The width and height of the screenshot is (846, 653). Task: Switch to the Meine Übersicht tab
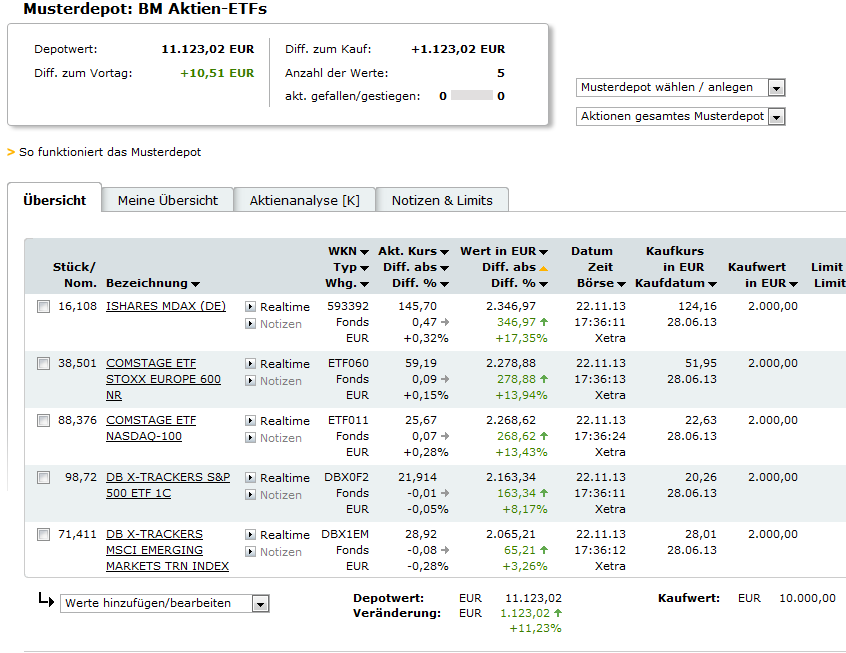167,200
